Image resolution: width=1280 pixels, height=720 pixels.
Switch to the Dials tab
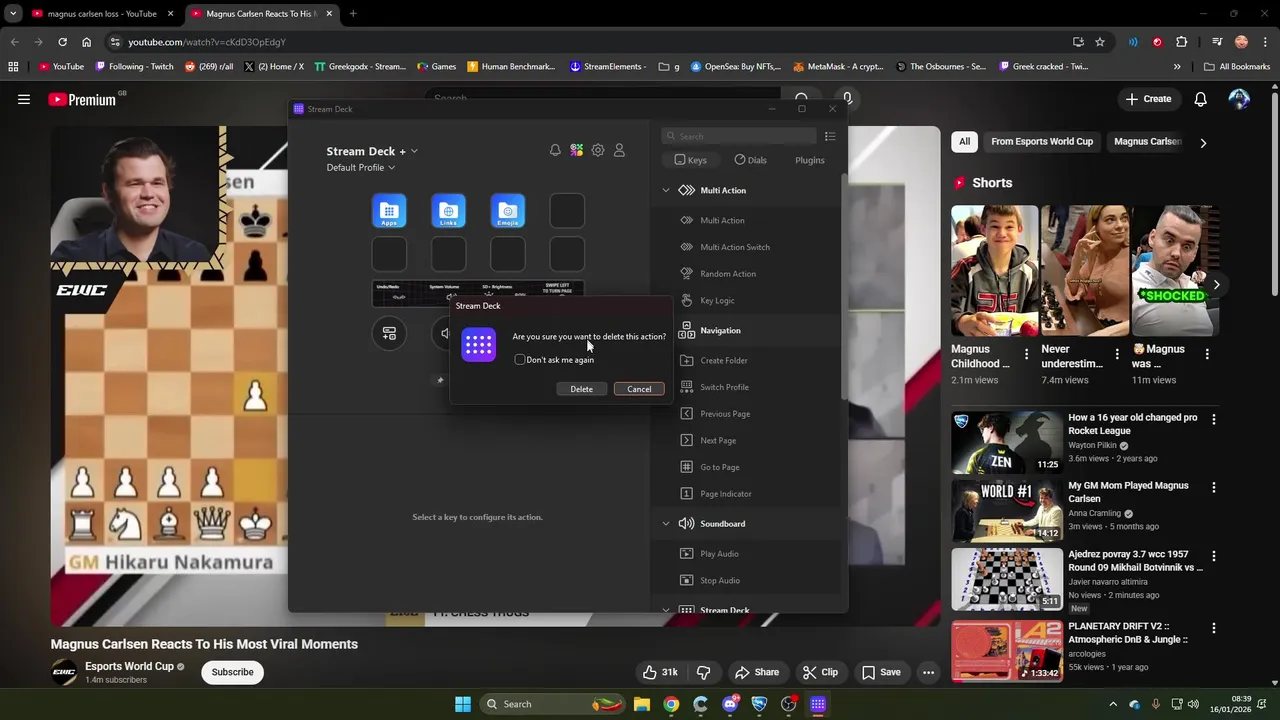point(750,160)
